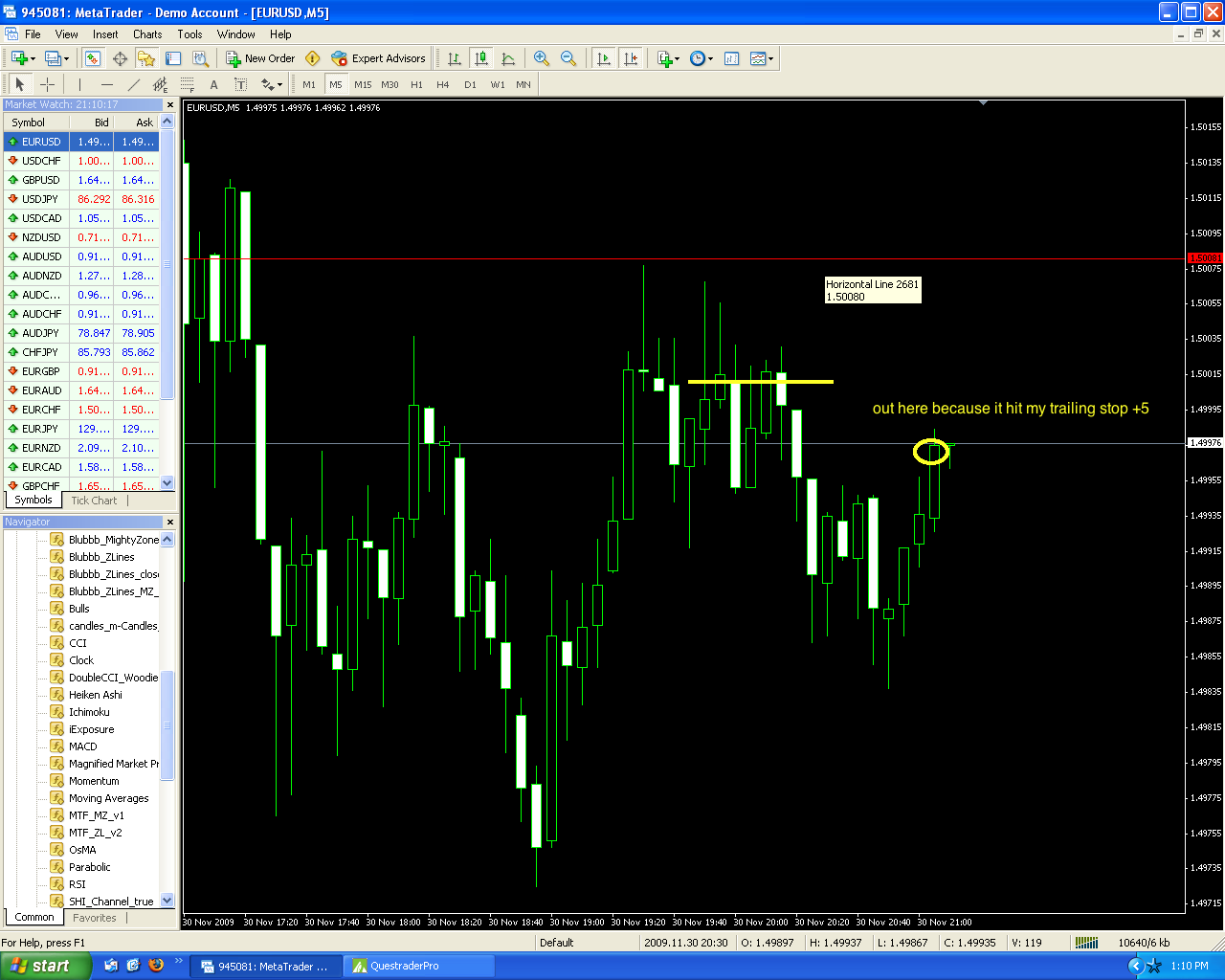
Task: Switch to the Tick Chart tab
Action: coord(94,501)
